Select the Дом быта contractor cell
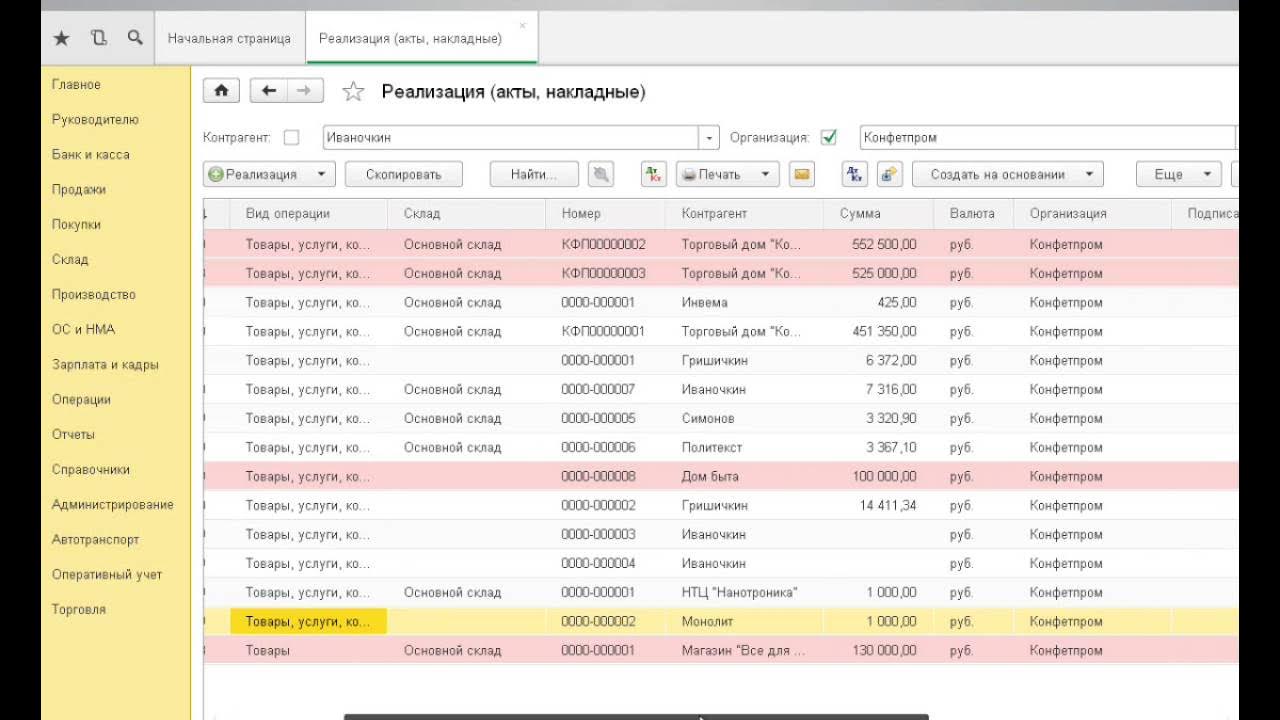Screen dimensions: 1280x720 click(x=745, y=476)
